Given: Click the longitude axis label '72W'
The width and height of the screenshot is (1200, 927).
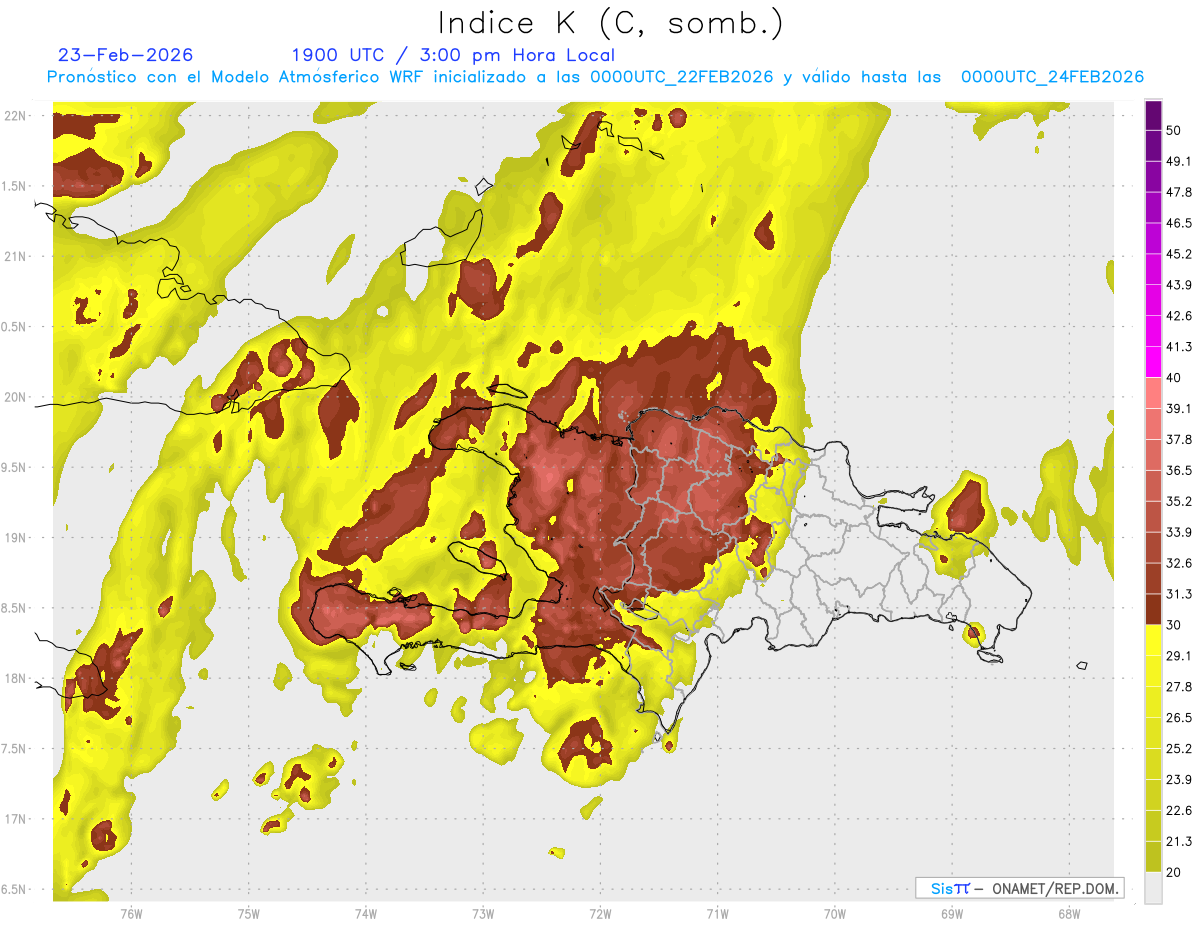Looking at the screenshot, I should pos(600,913).
